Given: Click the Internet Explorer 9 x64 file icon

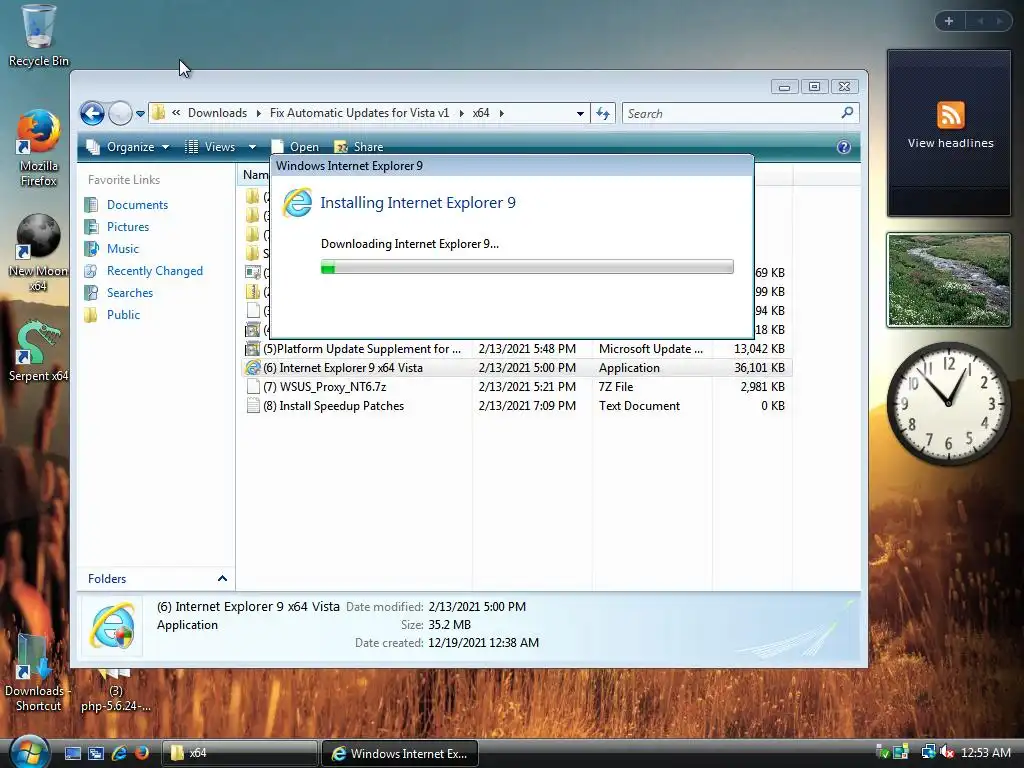Looking at the screenshot, I should [x=253, y=368].
